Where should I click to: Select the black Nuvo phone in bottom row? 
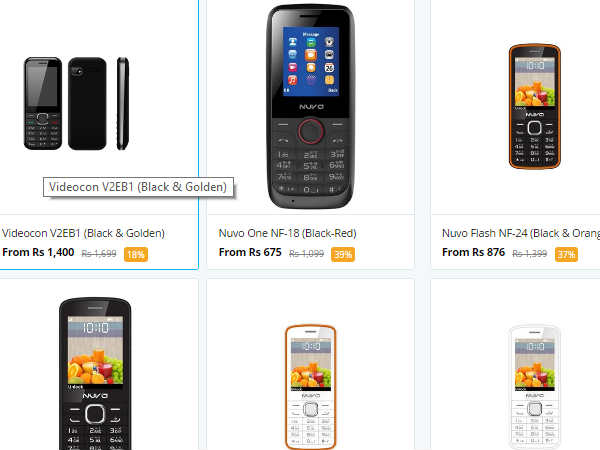point(95,373)
